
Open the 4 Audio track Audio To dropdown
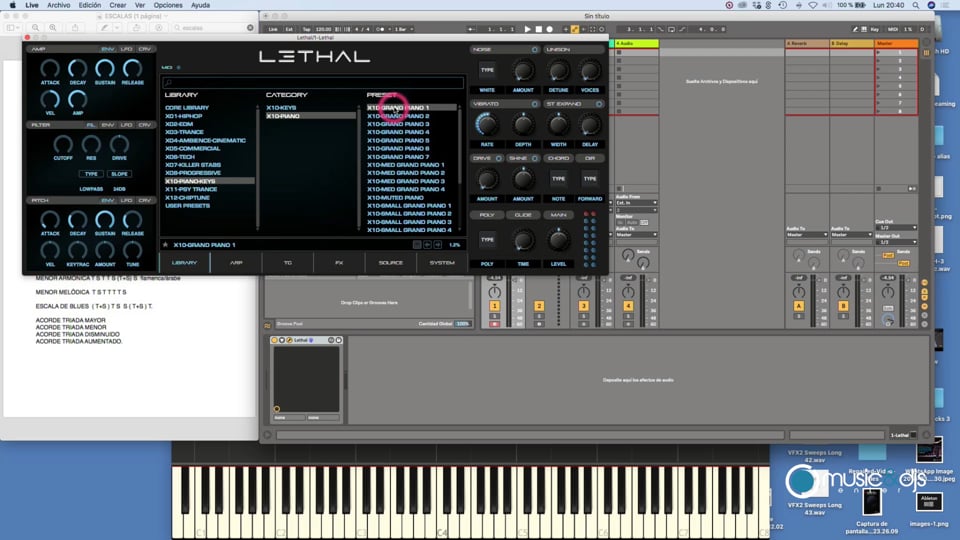click(636, 234)
